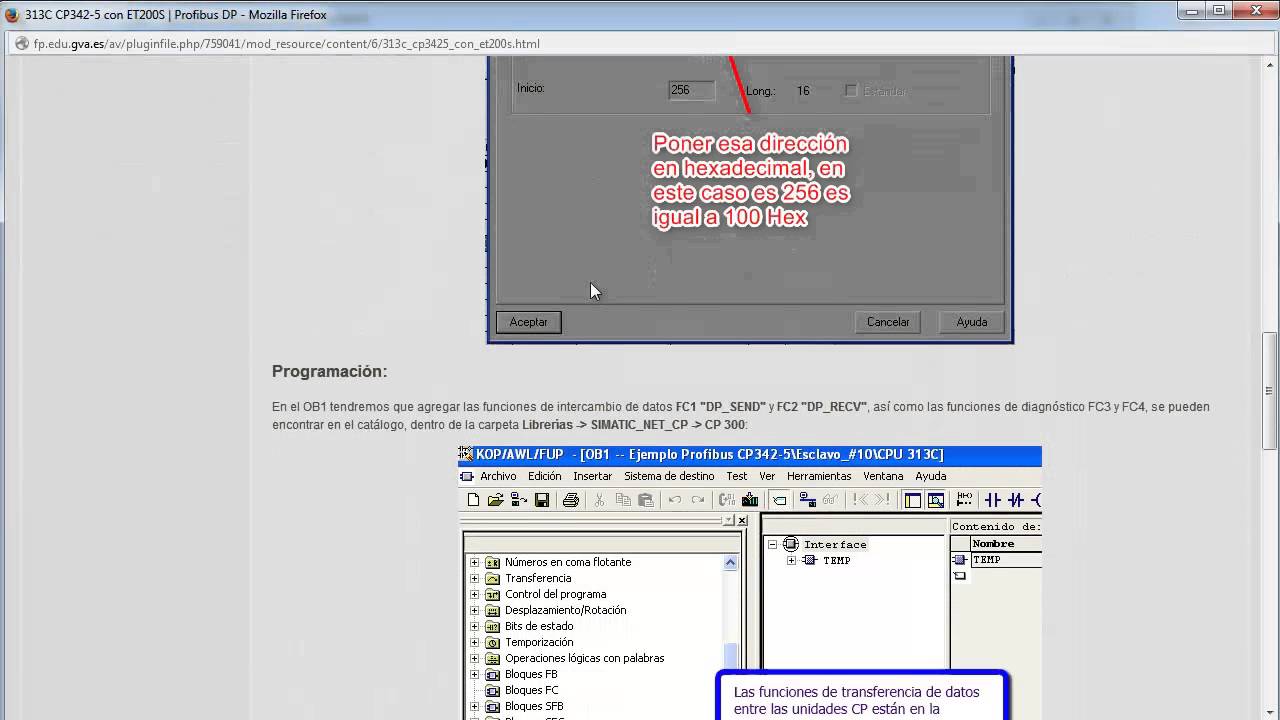The height and width of the screenshot is (720, 1280).
Task: Click the Paste clipboard icon
Action: [x=646, y=500]
